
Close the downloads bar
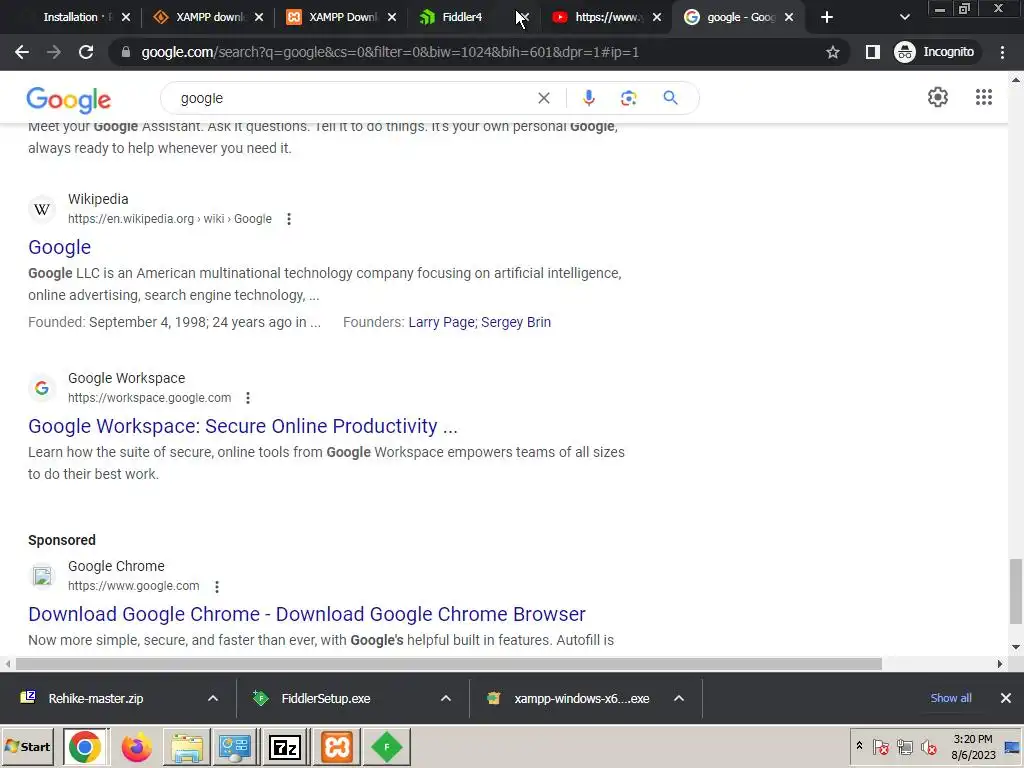1006,698
